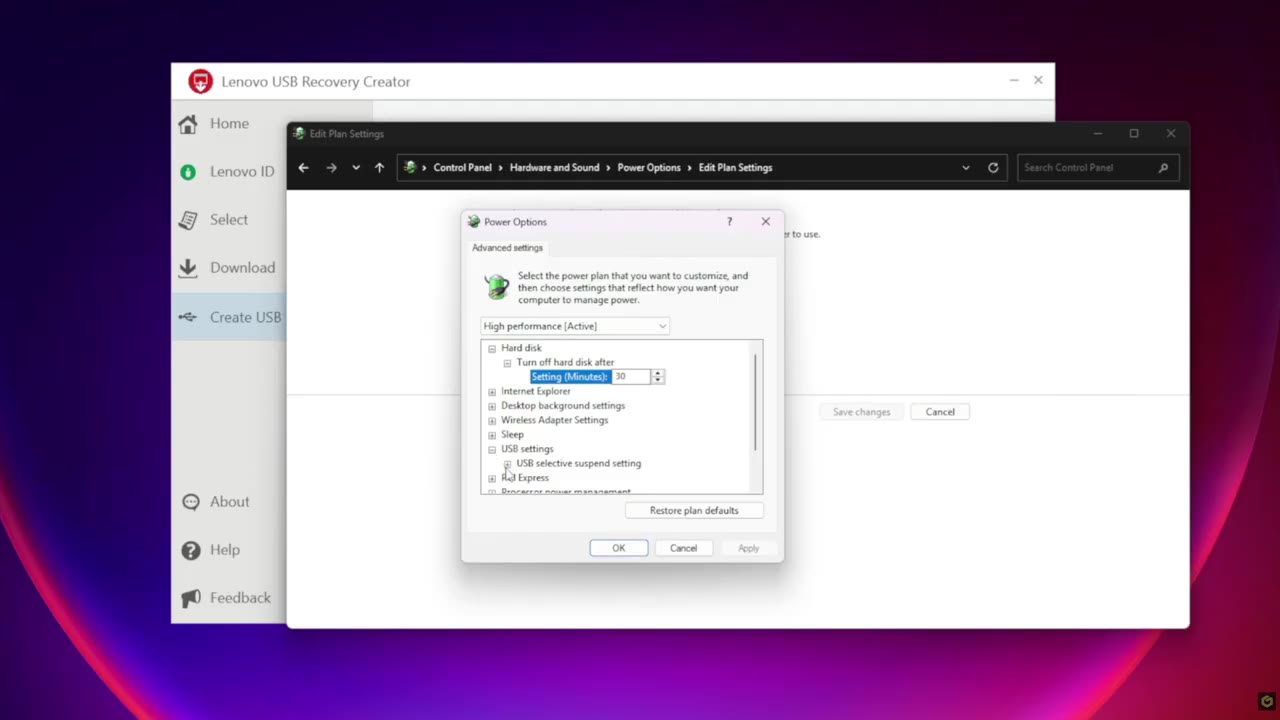
Task: Click Power Options in the breadcrumb
Action: pos(649,168)
